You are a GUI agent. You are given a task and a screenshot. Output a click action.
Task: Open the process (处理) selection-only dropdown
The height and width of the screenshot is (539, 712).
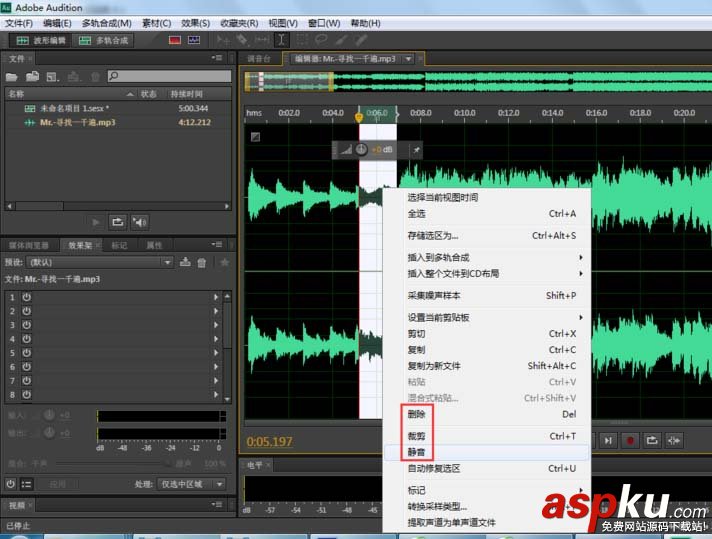(x=192, y=484)
